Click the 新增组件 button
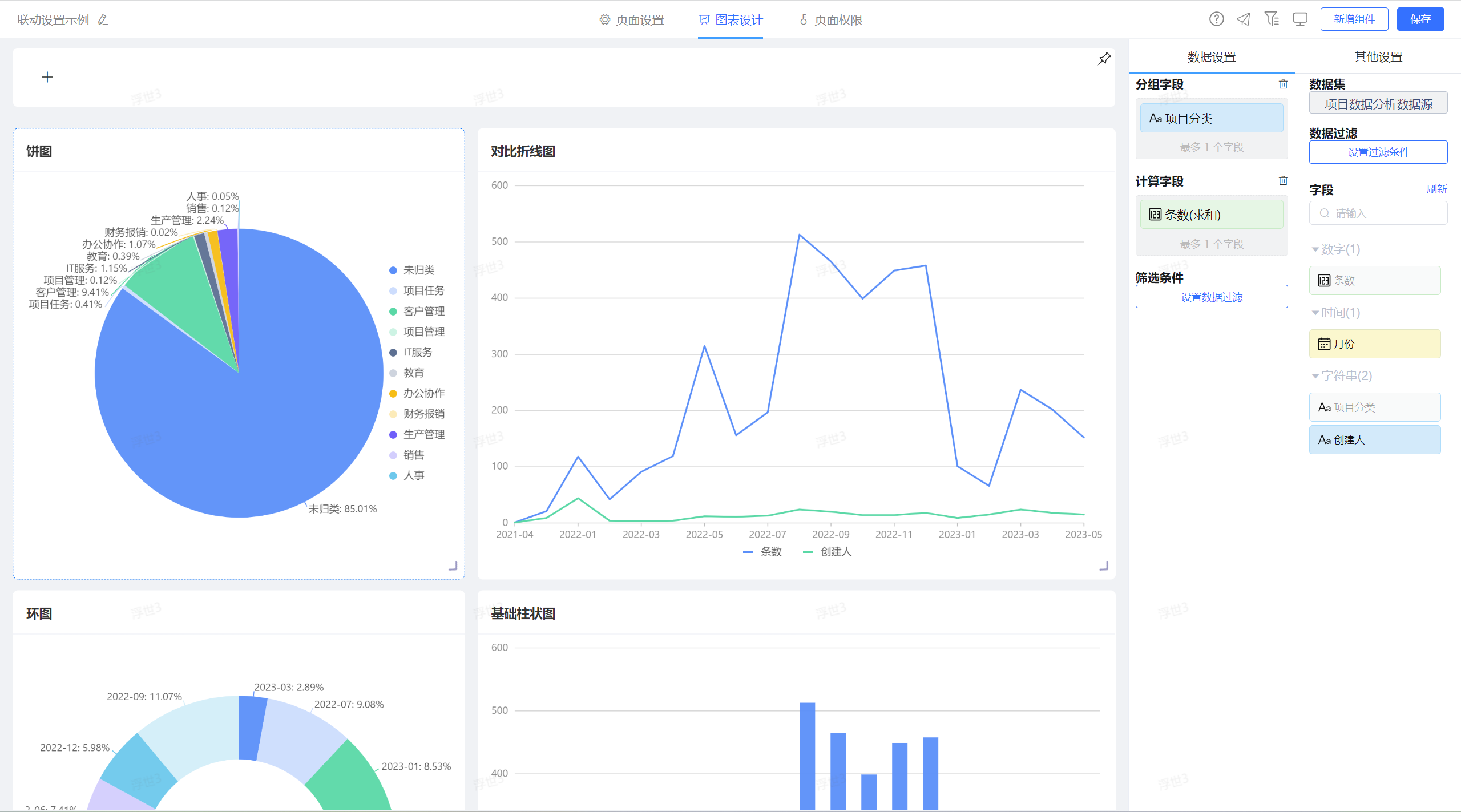Screen dimensions: 1461x812 click(1354, 19)
